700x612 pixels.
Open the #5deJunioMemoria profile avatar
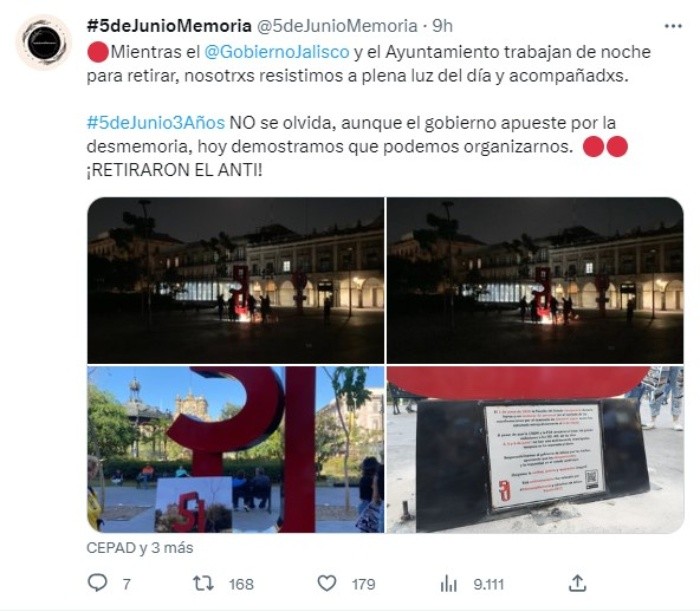tap(44, 42)
